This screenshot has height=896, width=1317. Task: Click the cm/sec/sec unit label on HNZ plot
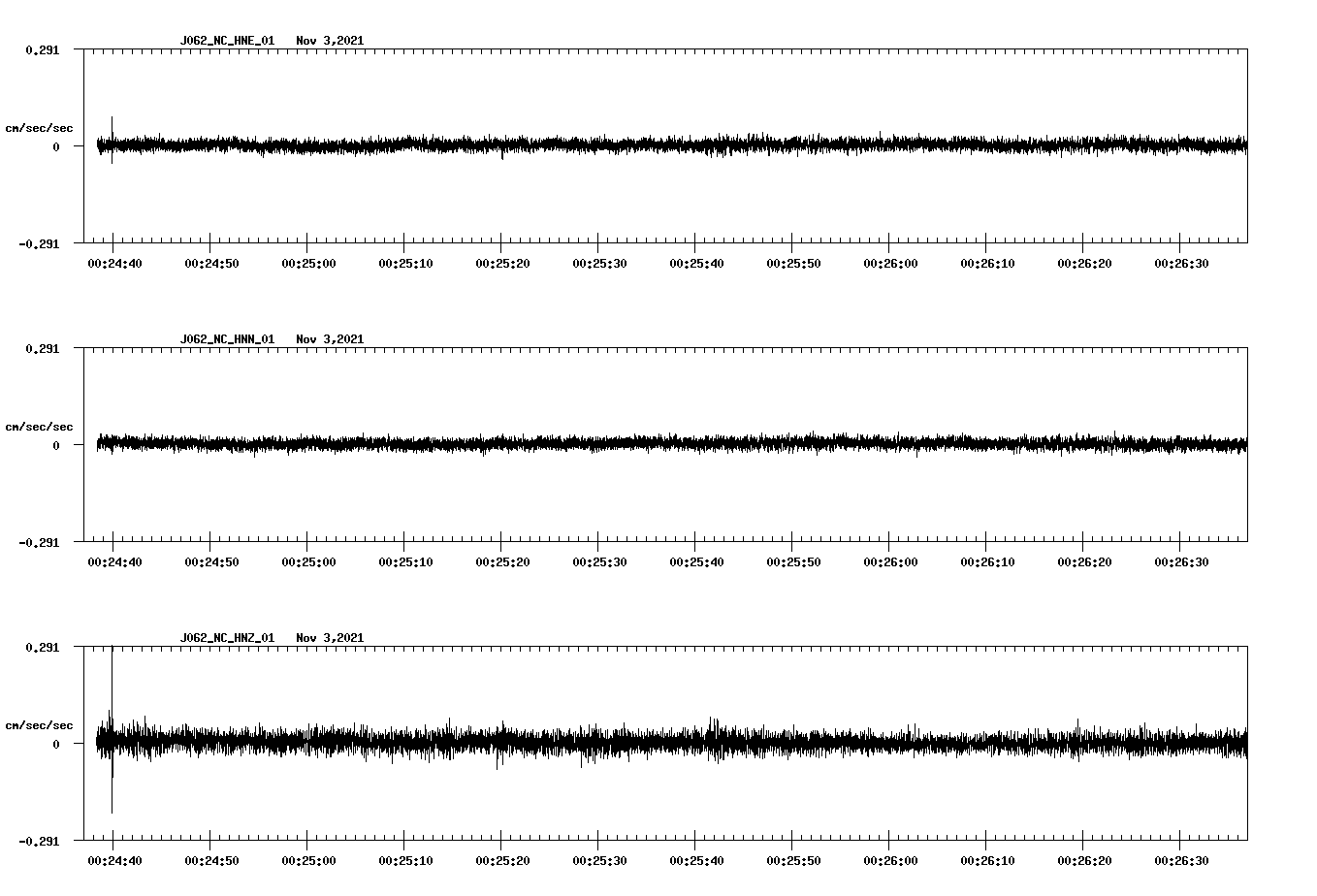pos(39,725)
